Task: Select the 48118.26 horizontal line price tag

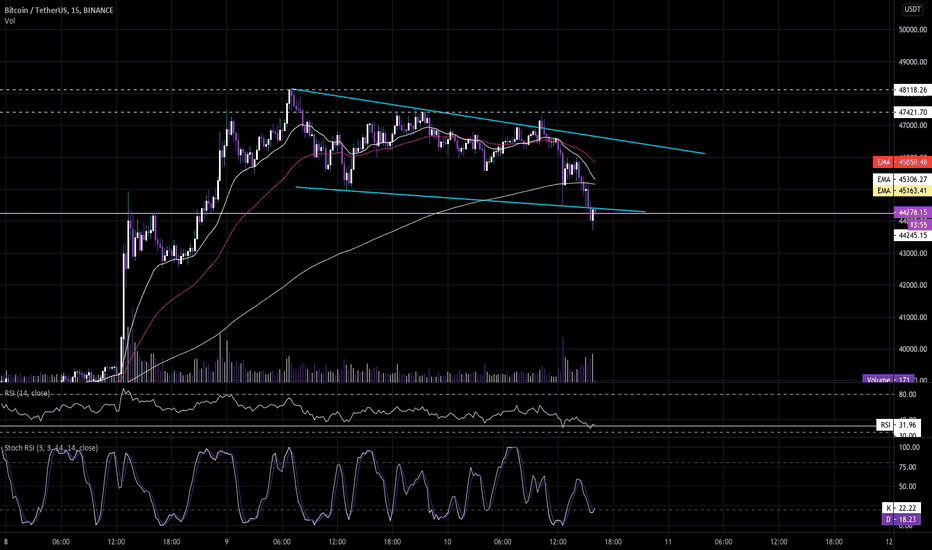Action: (912, 90)
